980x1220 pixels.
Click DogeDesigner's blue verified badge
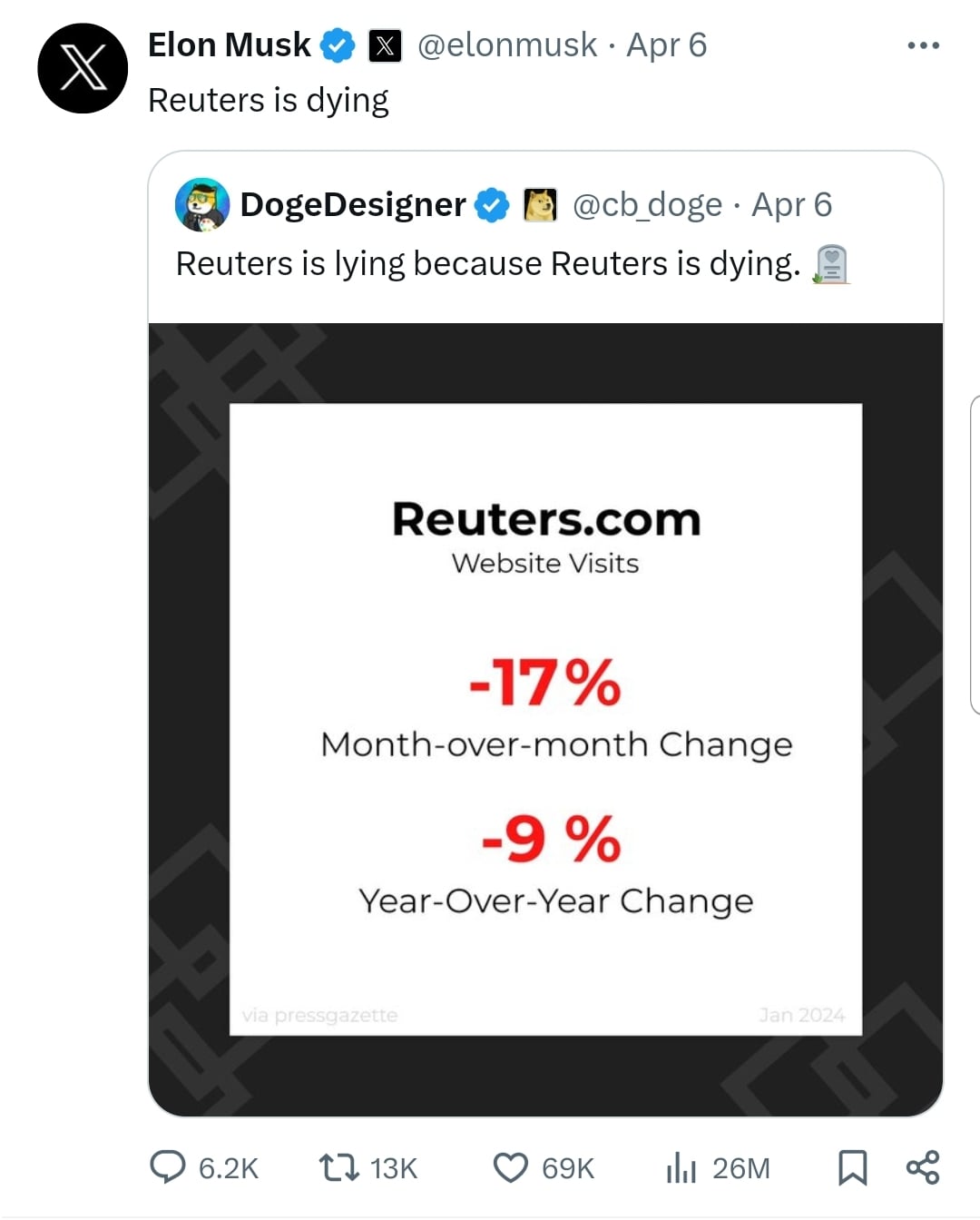coord(493,205)
